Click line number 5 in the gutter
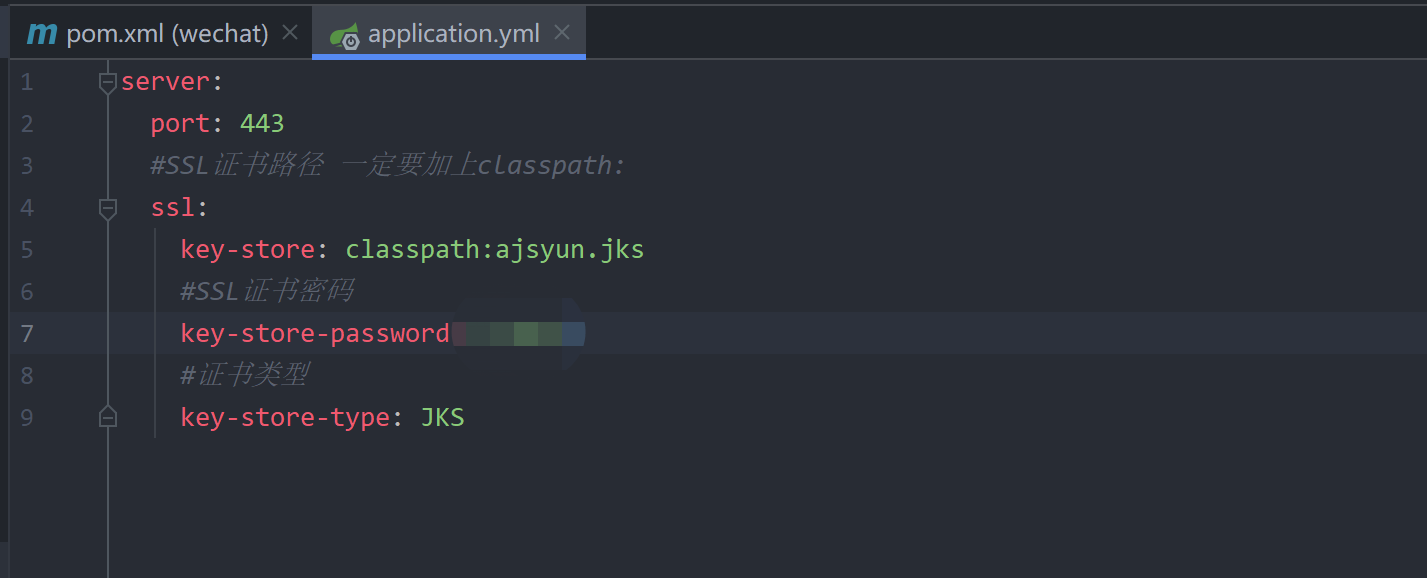Screen dimensions: 1427x578 coord(27,250)
